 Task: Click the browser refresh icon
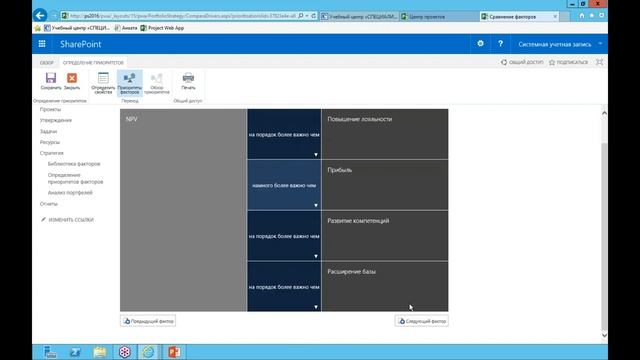(x=313, y=16)
